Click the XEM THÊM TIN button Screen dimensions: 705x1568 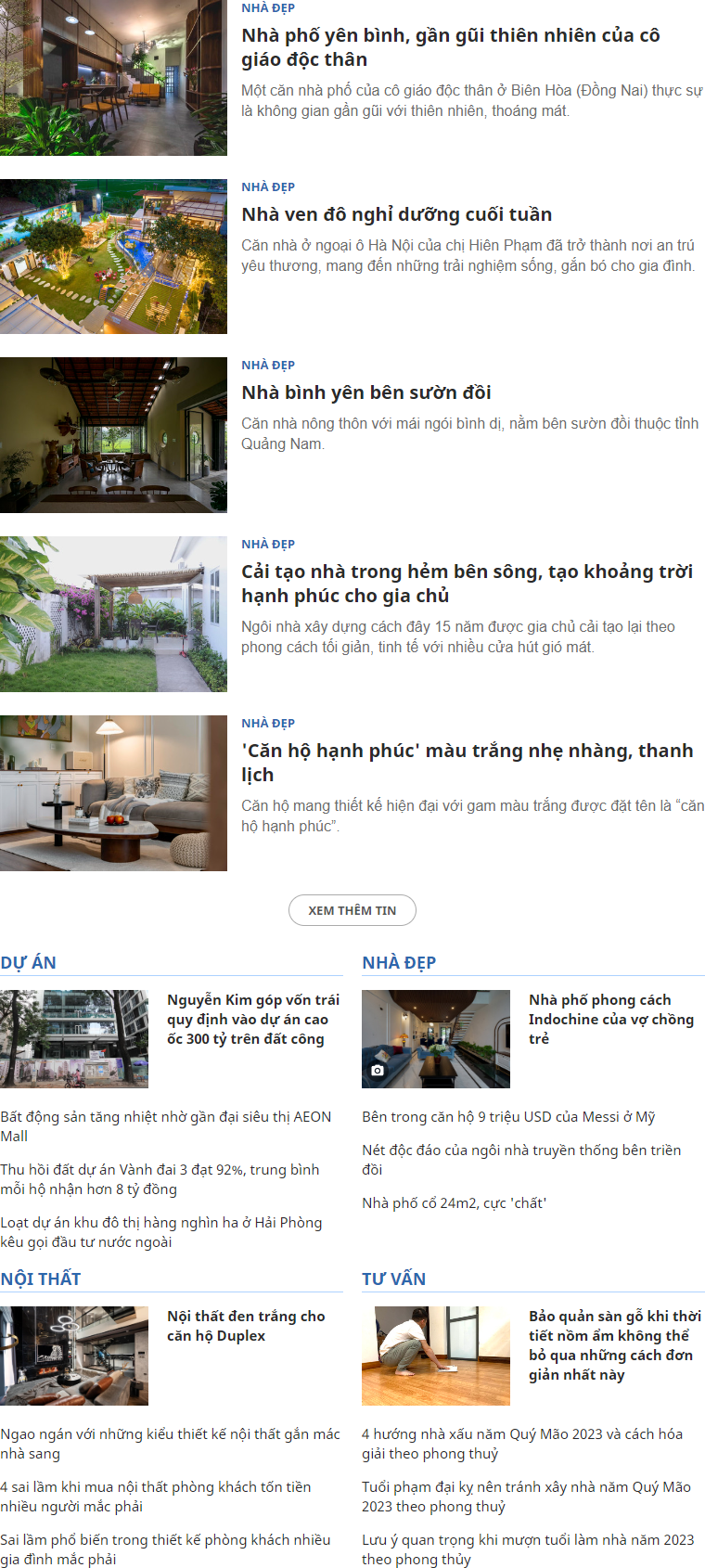[x=352, y=910]
